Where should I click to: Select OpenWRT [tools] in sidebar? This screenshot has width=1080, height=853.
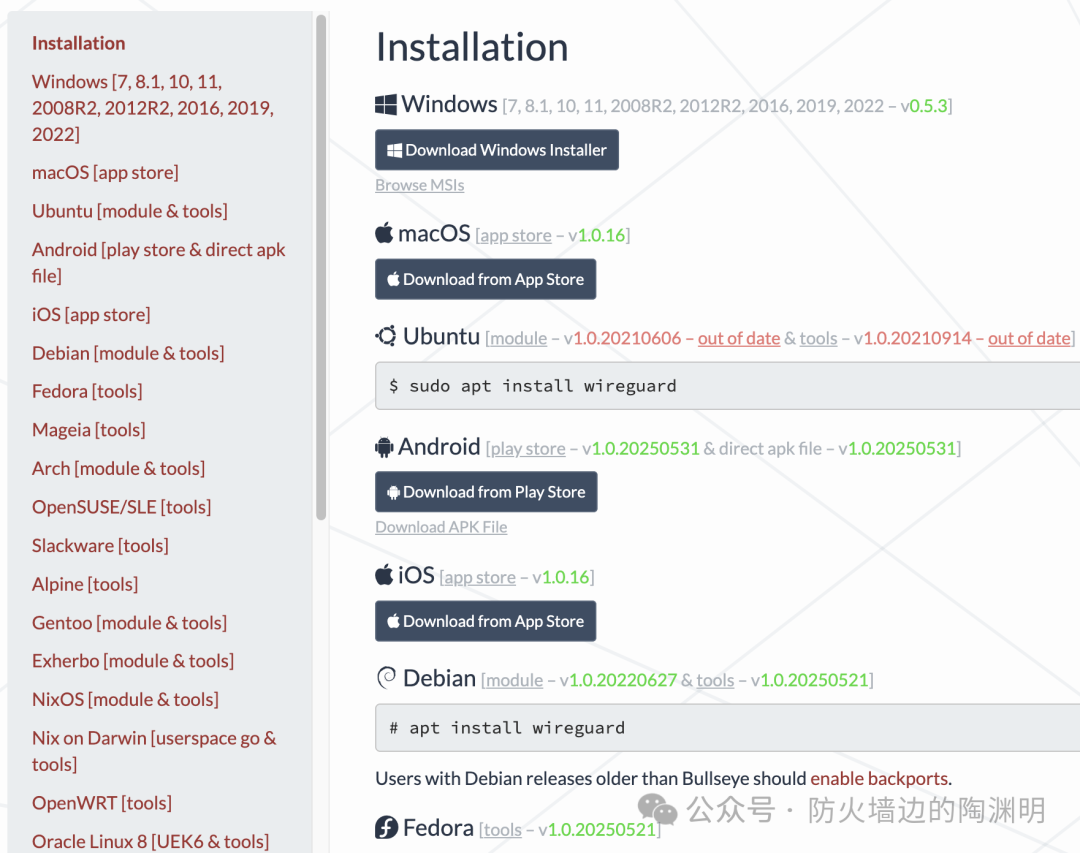click(101, 803)
